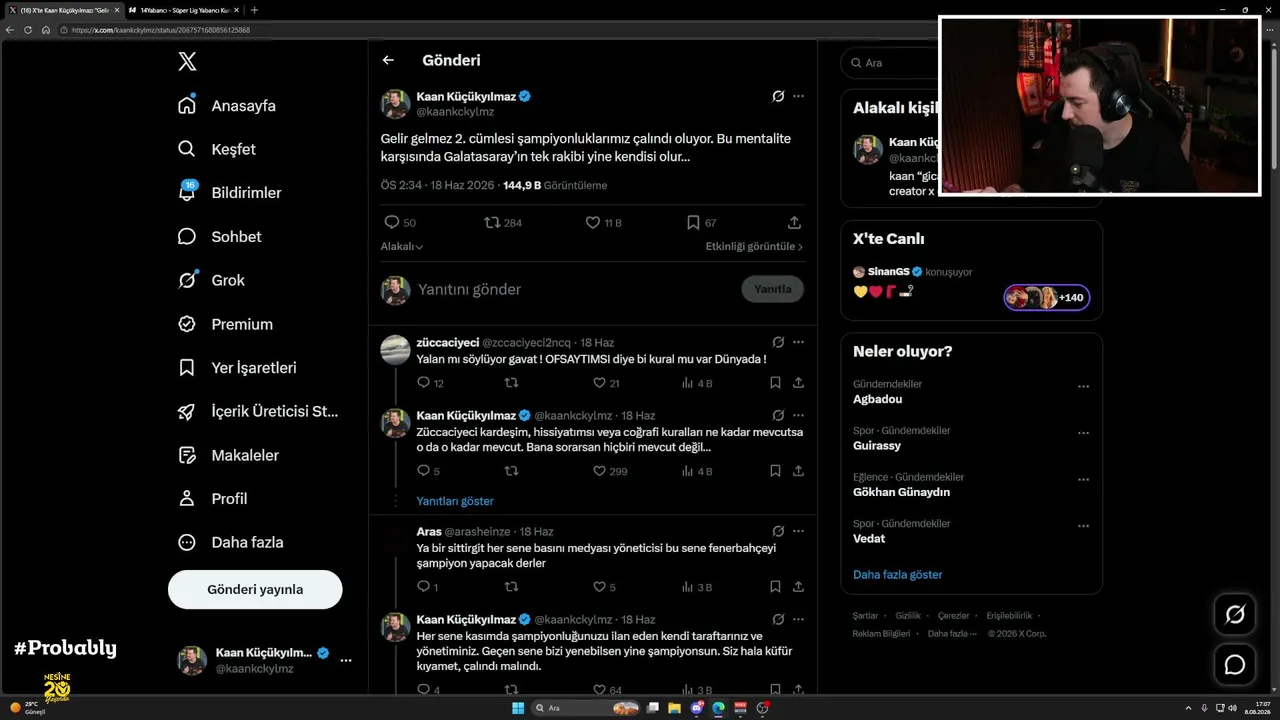Open more options for Guirassy trend
1280x720 pixels.
point(1083,433)
